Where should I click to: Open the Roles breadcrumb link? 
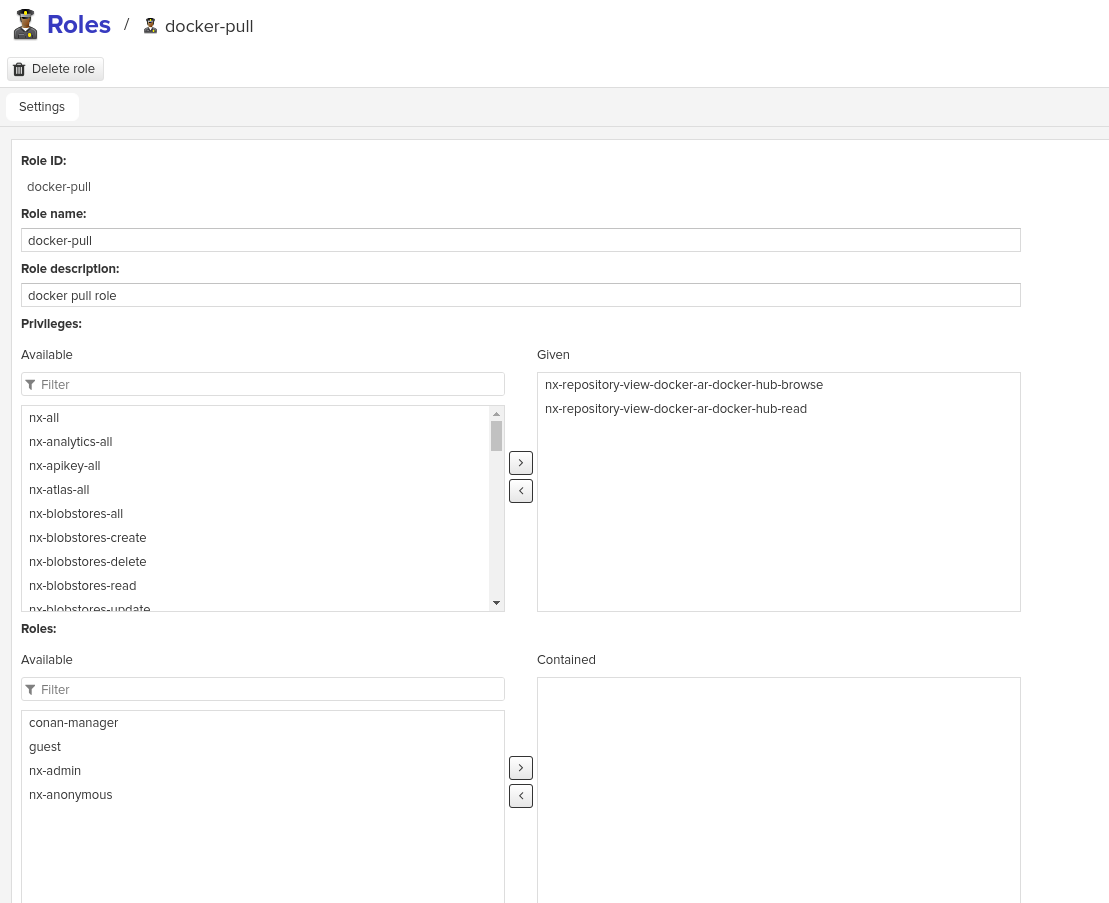coord(79,24)
